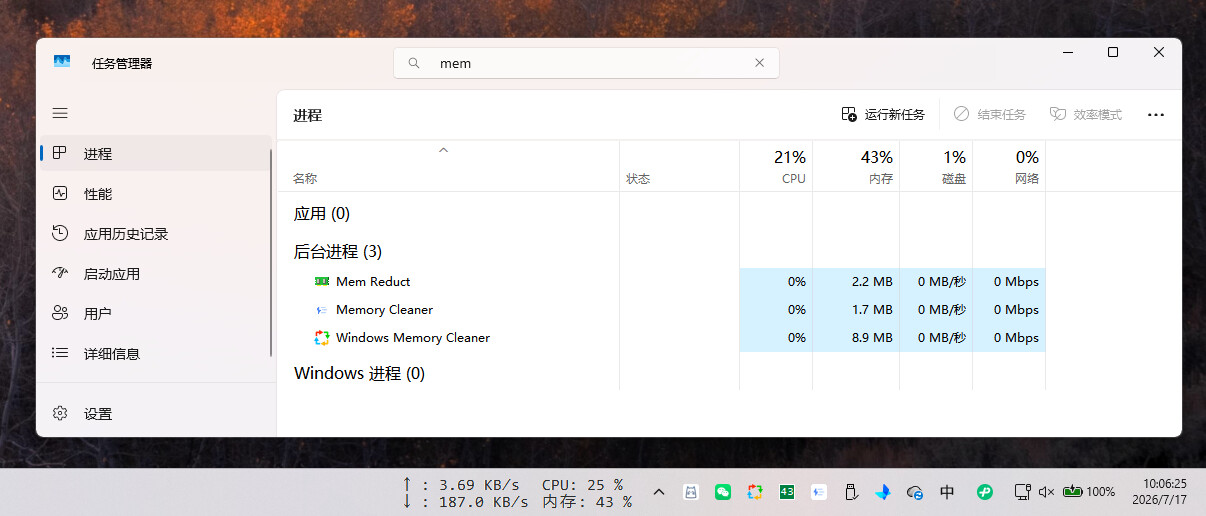The width and height of the screenshot is (1206, 516).
Task: Open the network connection tray icon
Action: coord(1022,492)
